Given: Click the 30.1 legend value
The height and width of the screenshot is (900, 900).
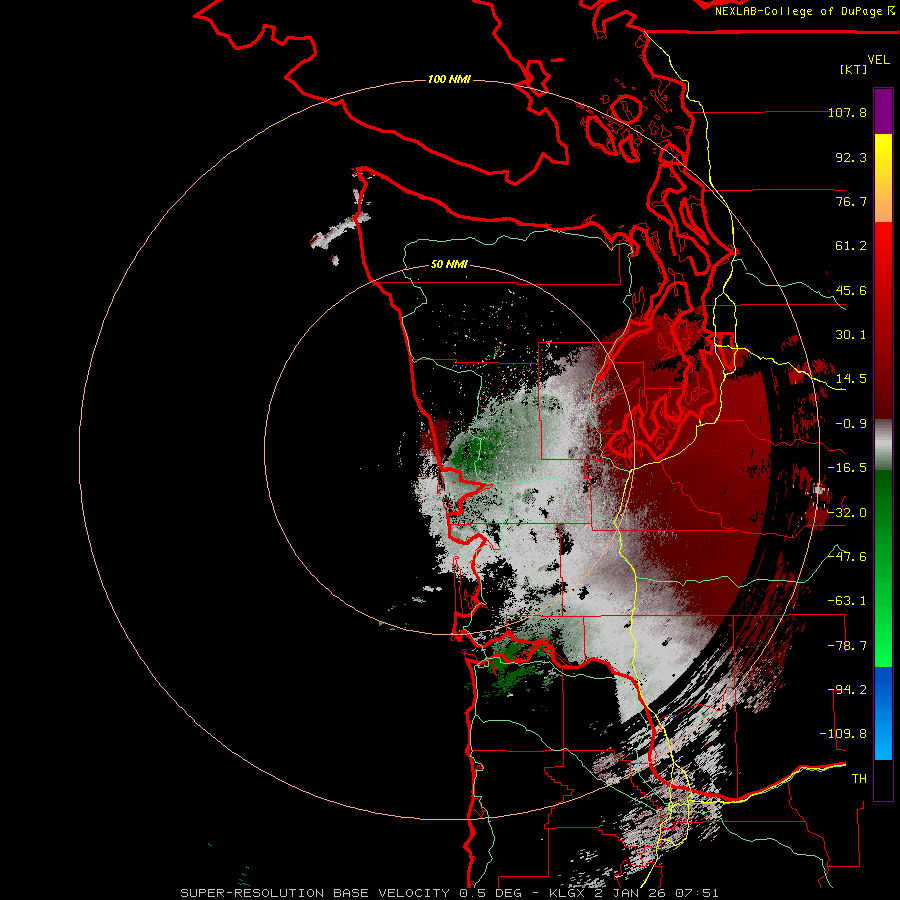Looking at the screenshot, I should (x=851, y=335).
